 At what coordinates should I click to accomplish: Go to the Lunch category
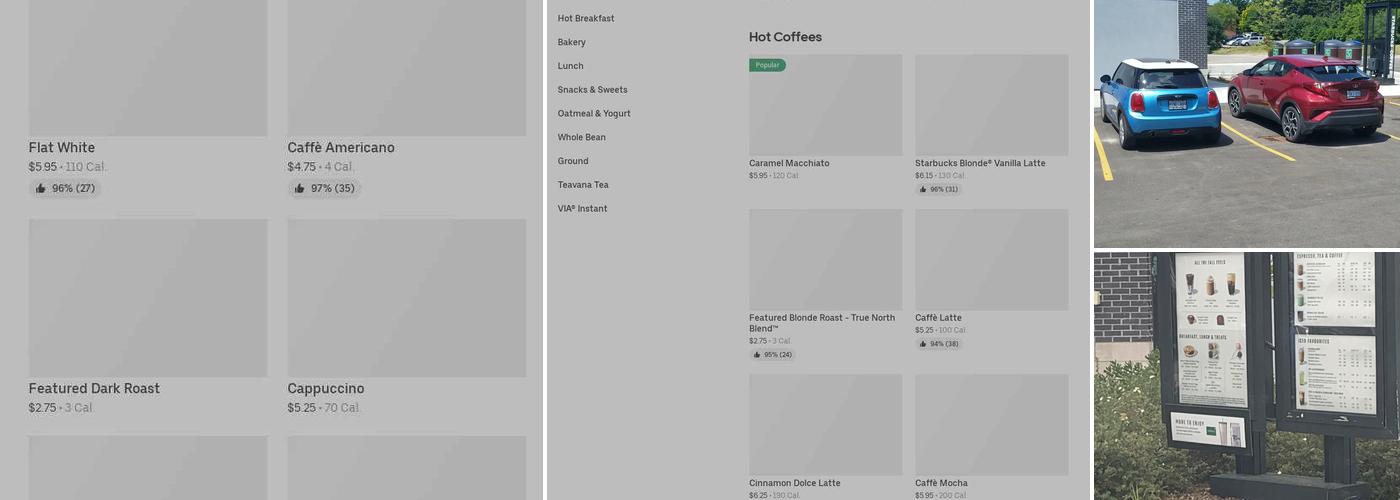571,66
